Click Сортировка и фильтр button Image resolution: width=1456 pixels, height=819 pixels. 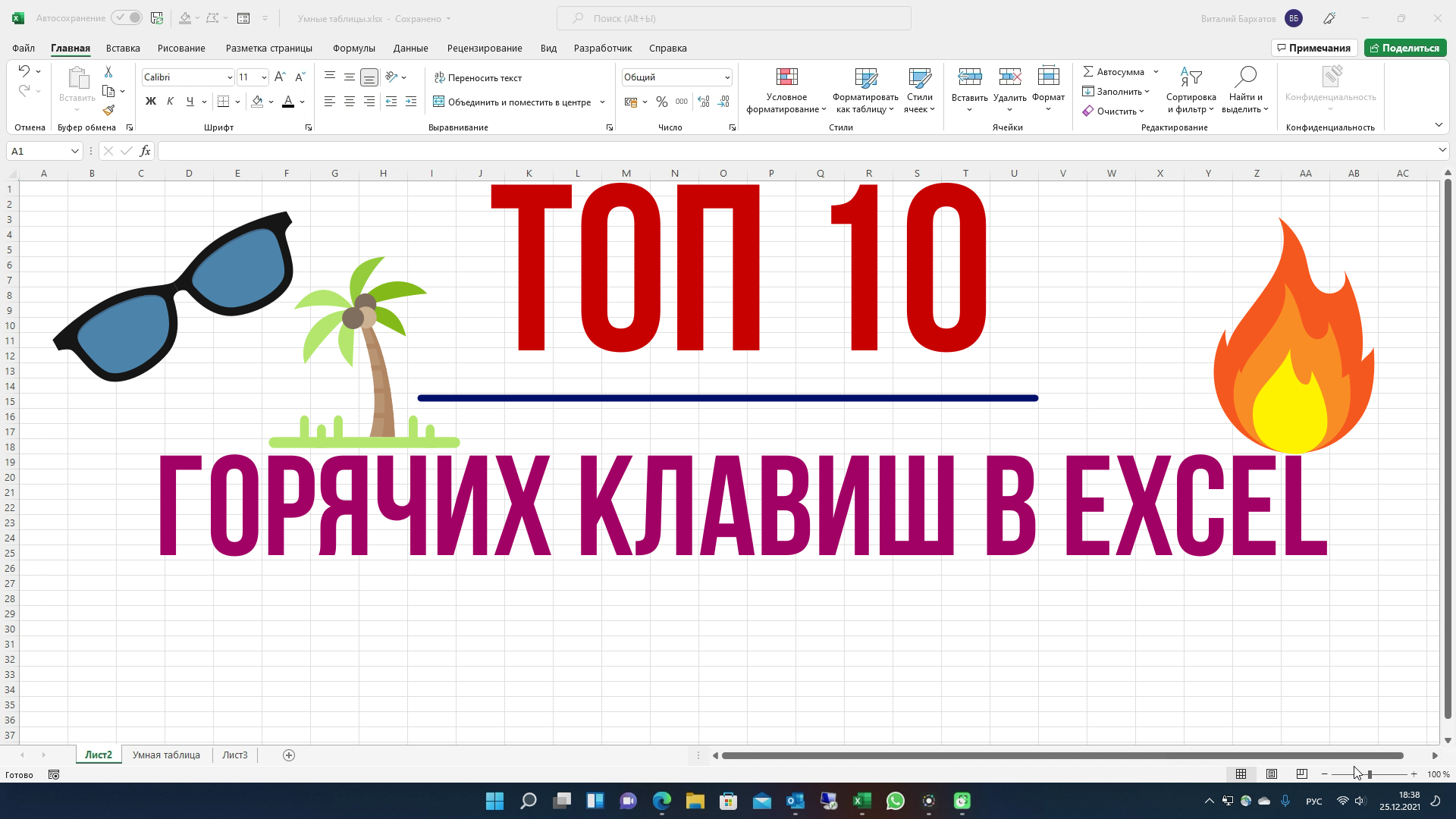tap(1191, 91)
